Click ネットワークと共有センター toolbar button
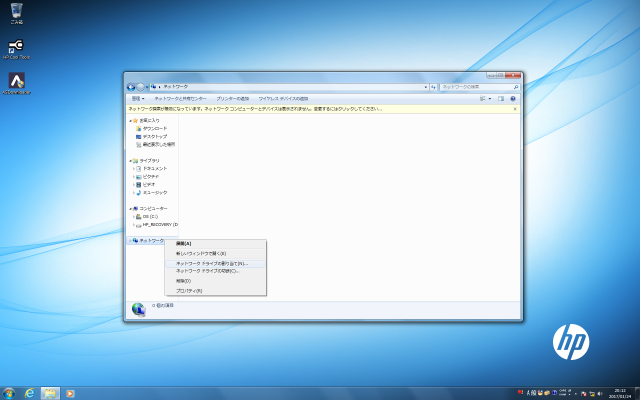This screenshot has height=400, width=640. (x=181, y=99)
